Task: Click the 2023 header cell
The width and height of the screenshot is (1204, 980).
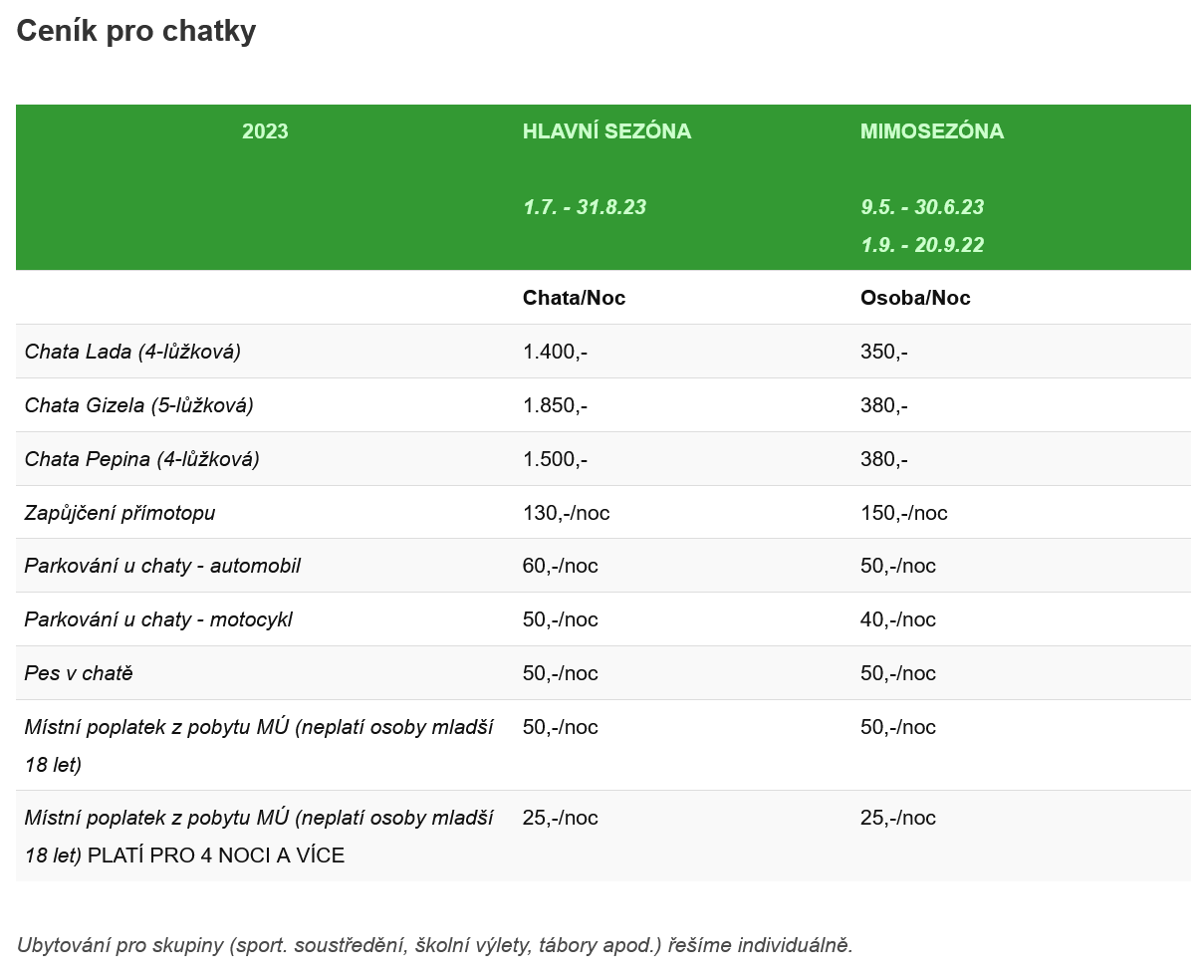Action: pos(265,131)
